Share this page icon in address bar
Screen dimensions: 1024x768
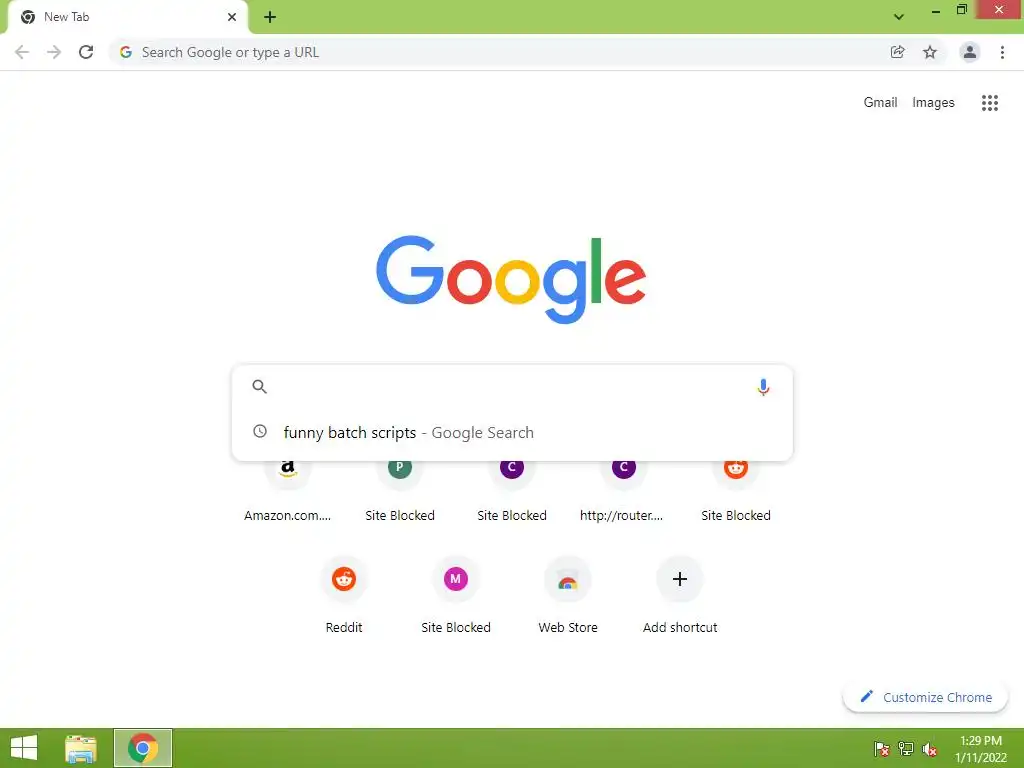click(897, 52)
